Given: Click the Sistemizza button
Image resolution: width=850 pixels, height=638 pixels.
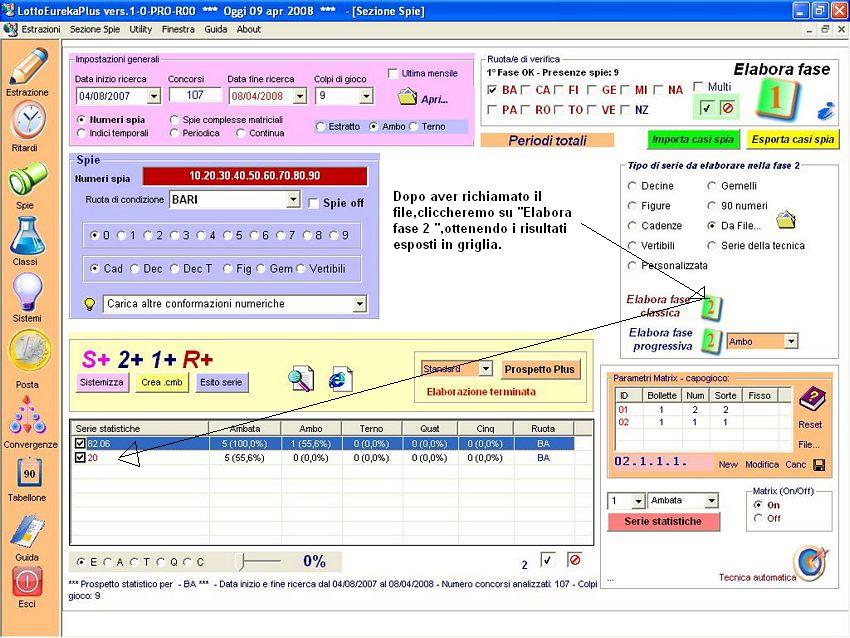Looking at the screenshot, I should pos(102,382).
